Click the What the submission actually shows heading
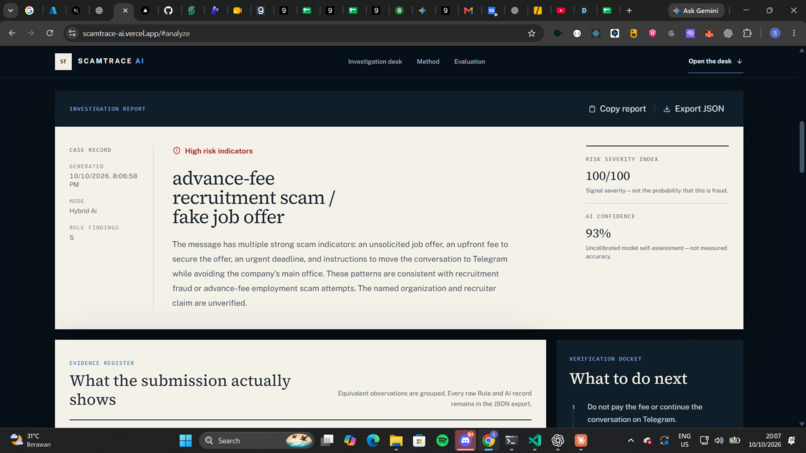The width and height of the screenshot is (806, 453). tap(180, 390)
